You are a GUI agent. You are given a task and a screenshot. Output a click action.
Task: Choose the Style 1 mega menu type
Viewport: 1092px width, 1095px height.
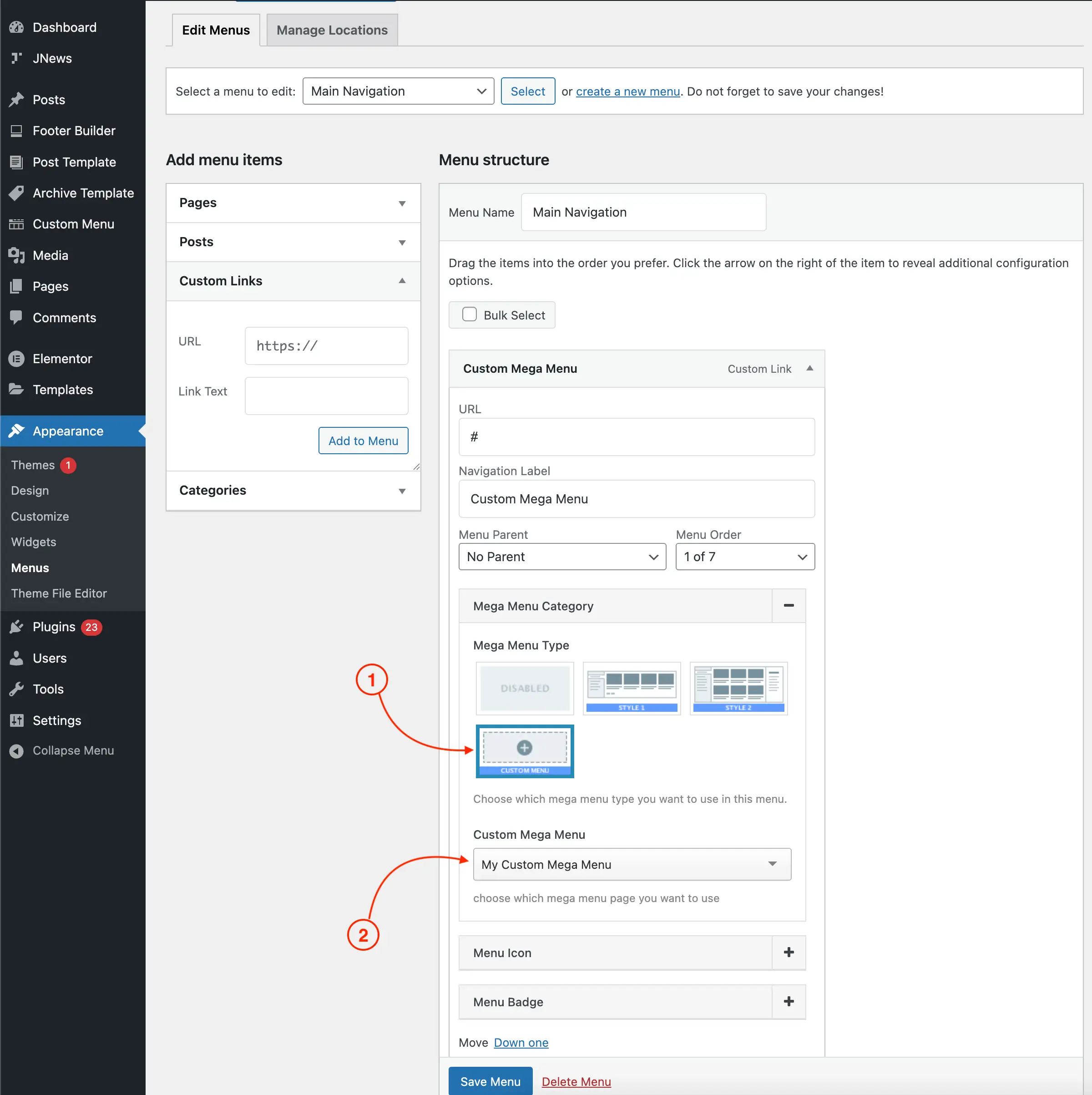click(x=631, y=688)
